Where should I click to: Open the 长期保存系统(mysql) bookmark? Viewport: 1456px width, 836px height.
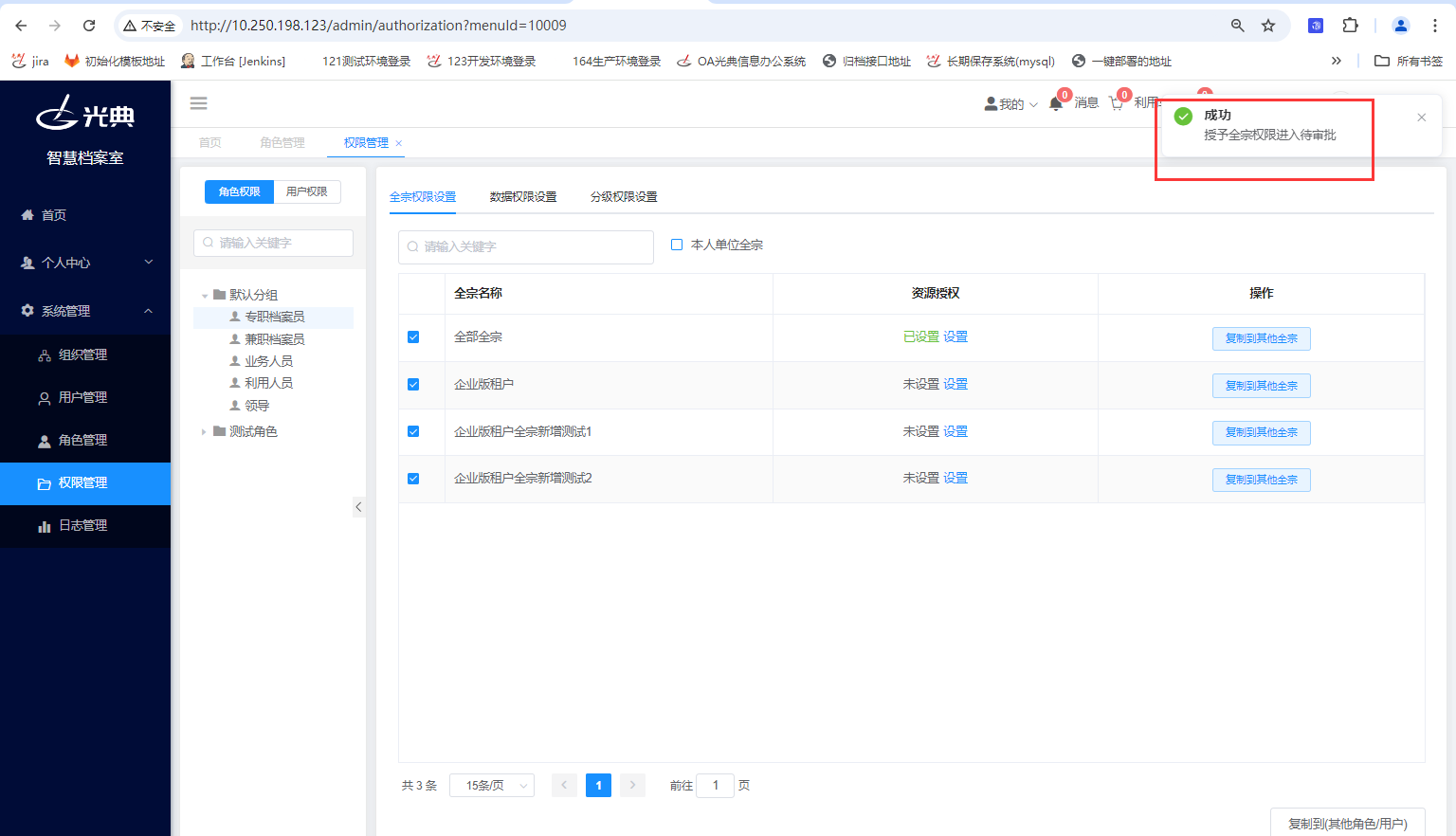tap(991, 61)
